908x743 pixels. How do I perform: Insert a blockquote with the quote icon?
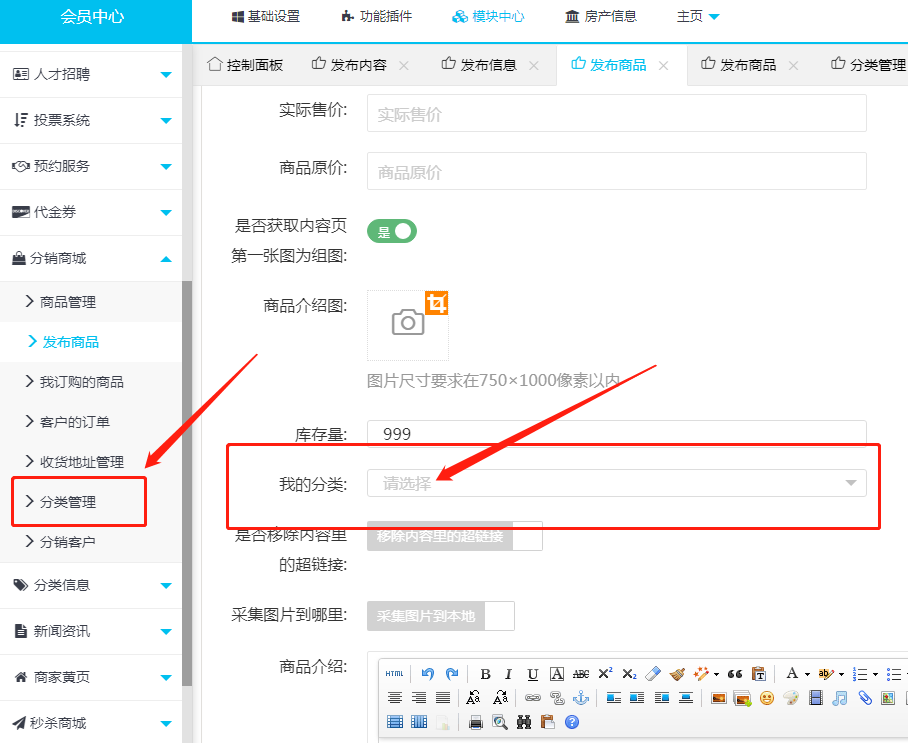click(735, 674)
